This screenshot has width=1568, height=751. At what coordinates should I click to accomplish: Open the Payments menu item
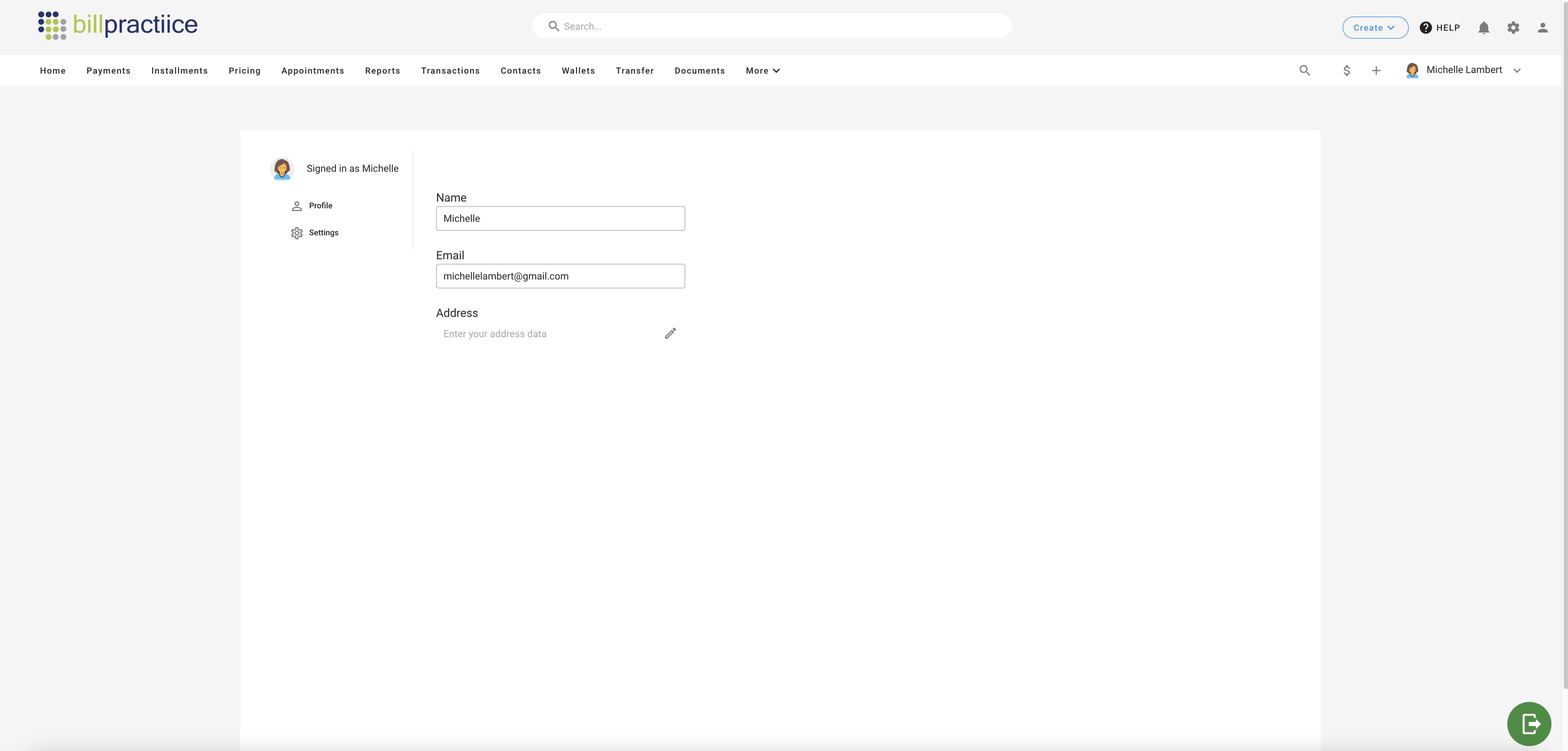[x=108, y=71]
